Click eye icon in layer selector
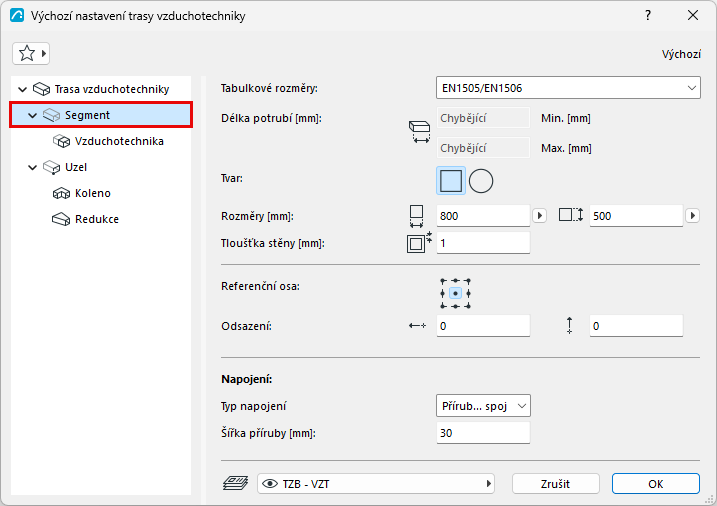 point(270,484)
